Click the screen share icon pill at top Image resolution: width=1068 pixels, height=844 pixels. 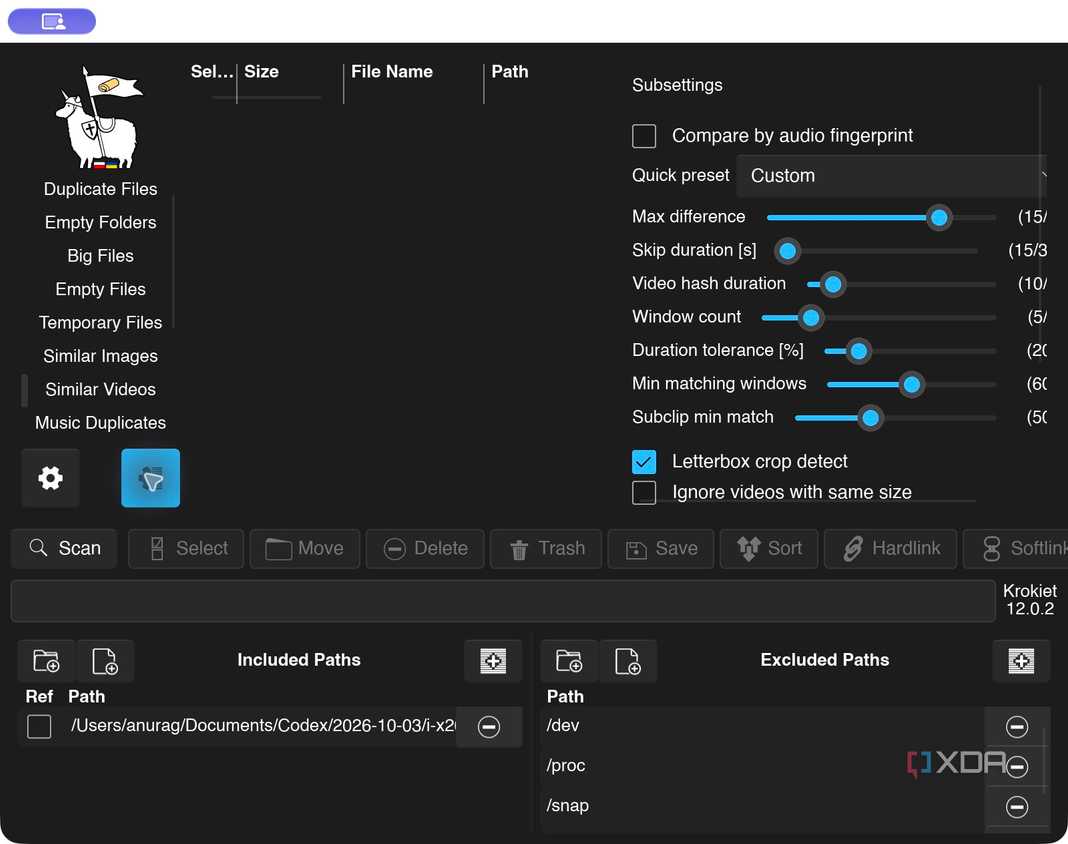coord(52,21)
